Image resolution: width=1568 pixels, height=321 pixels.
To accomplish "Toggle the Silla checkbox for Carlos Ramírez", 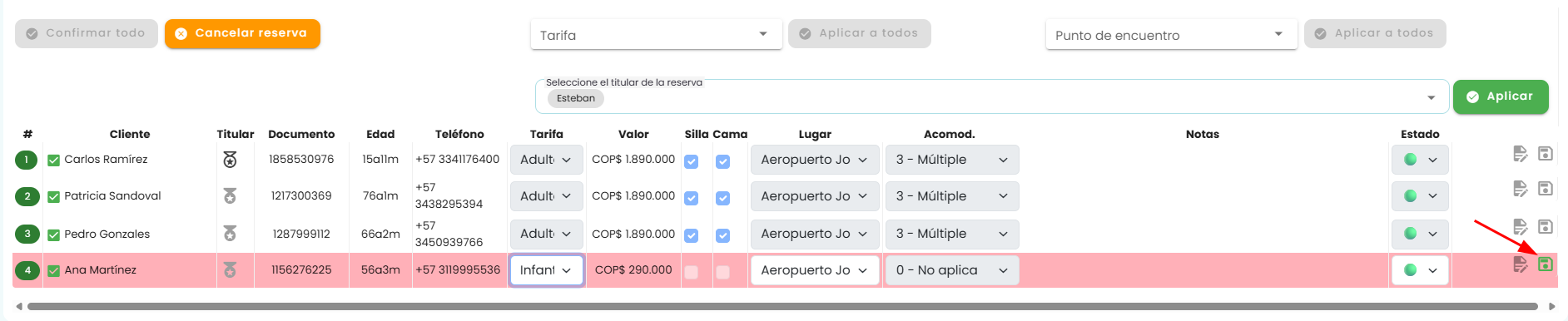I will pyautogui.click(x=691, y=161).
